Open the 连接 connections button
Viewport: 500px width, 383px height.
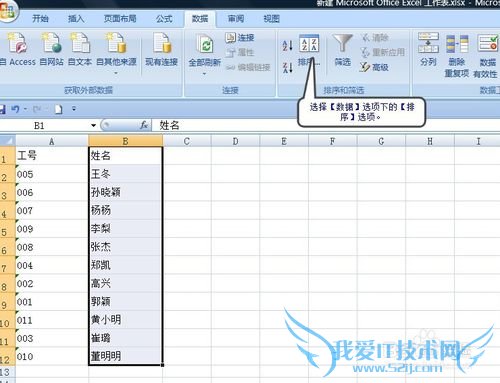pyautogui.click(x=240, y=38)
